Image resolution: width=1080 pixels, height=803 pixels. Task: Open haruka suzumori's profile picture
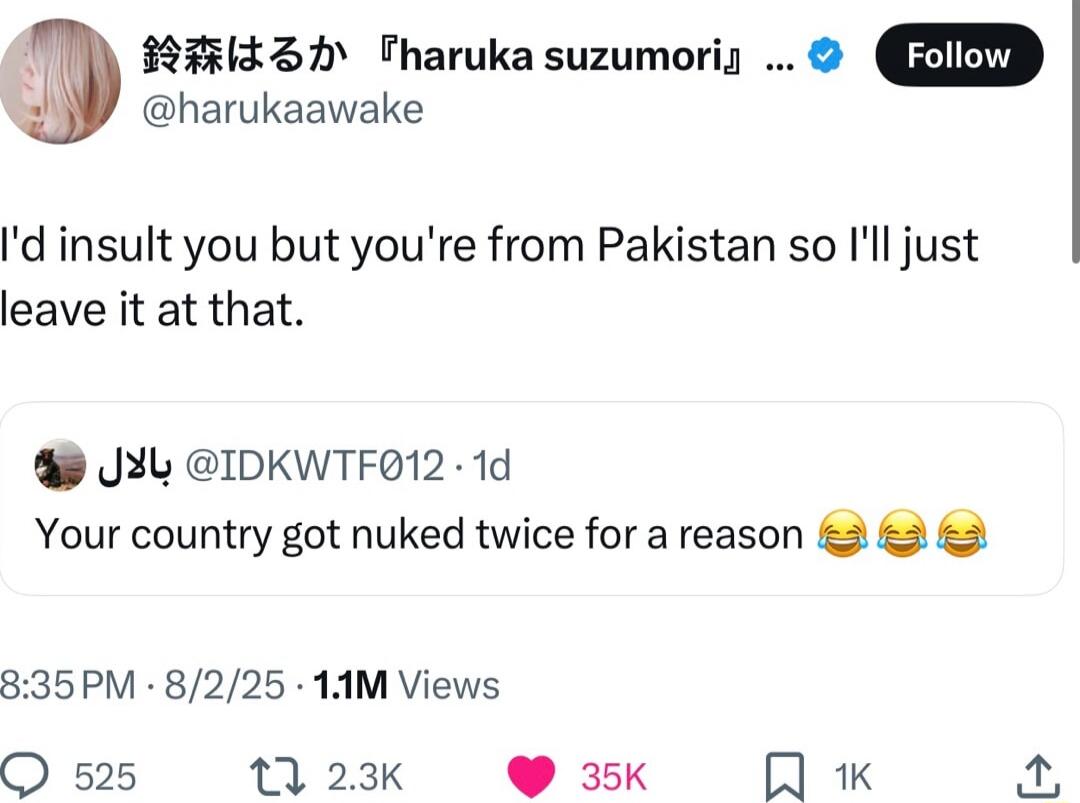(59, 81)
